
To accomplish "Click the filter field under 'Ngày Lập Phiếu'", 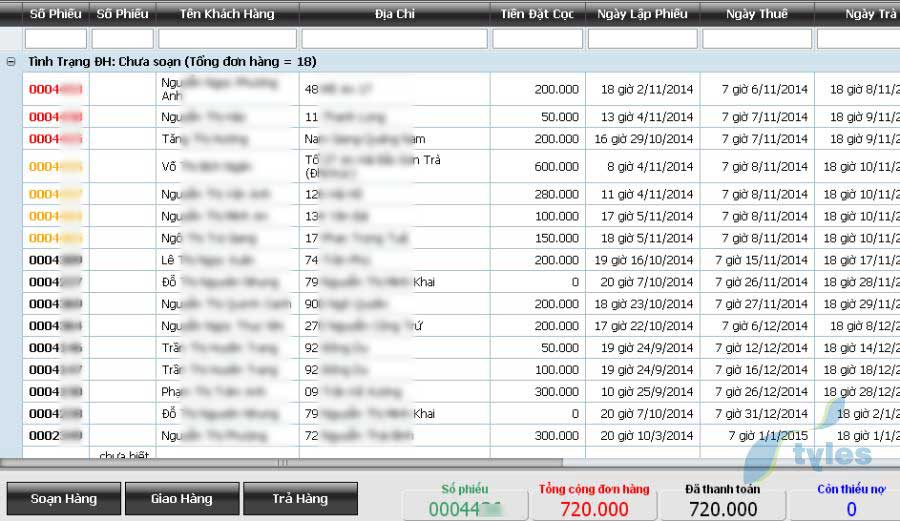I will pyautogui.click(x=641, y=39).
